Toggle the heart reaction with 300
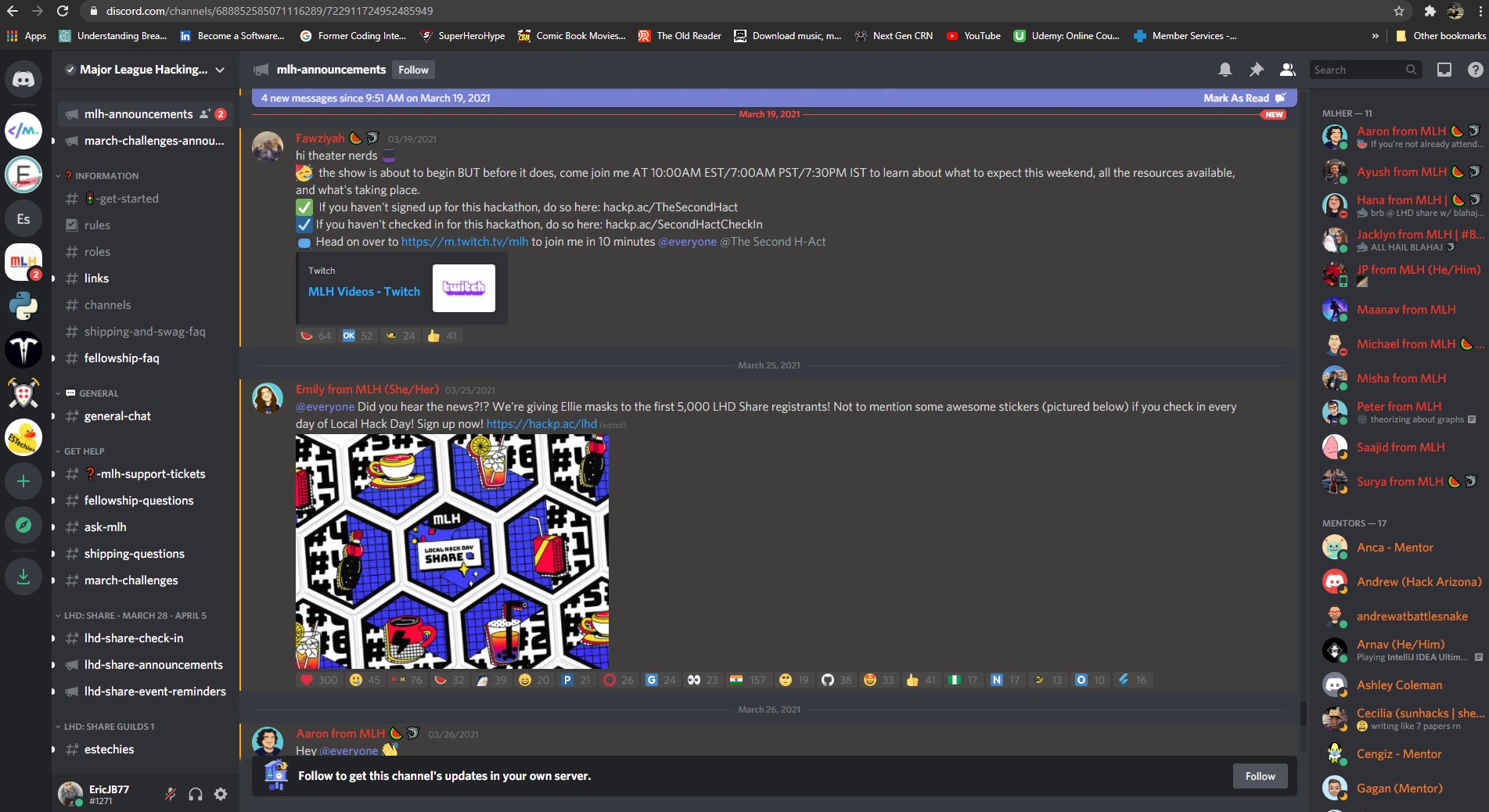The width and height of the screenshot is (1489, 812). pyautogui.click(x=318, y=680)
